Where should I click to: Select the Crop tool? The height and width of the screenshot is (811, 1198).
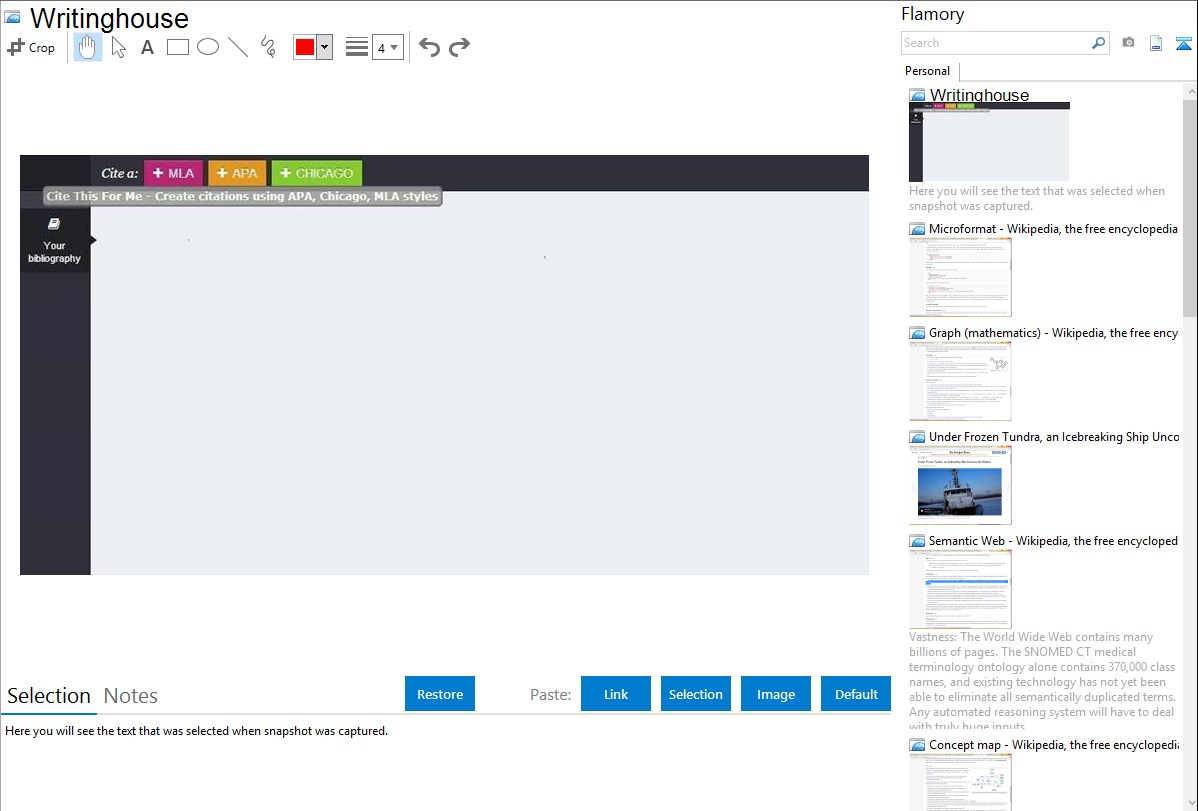[x=31, y=47]
